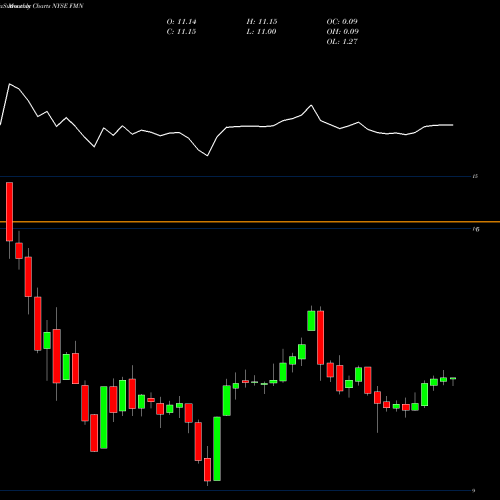The width and height of the screenshot is (500, 500).
Task: Select the open value 'O: 11.14'
Action: [181, 22]
